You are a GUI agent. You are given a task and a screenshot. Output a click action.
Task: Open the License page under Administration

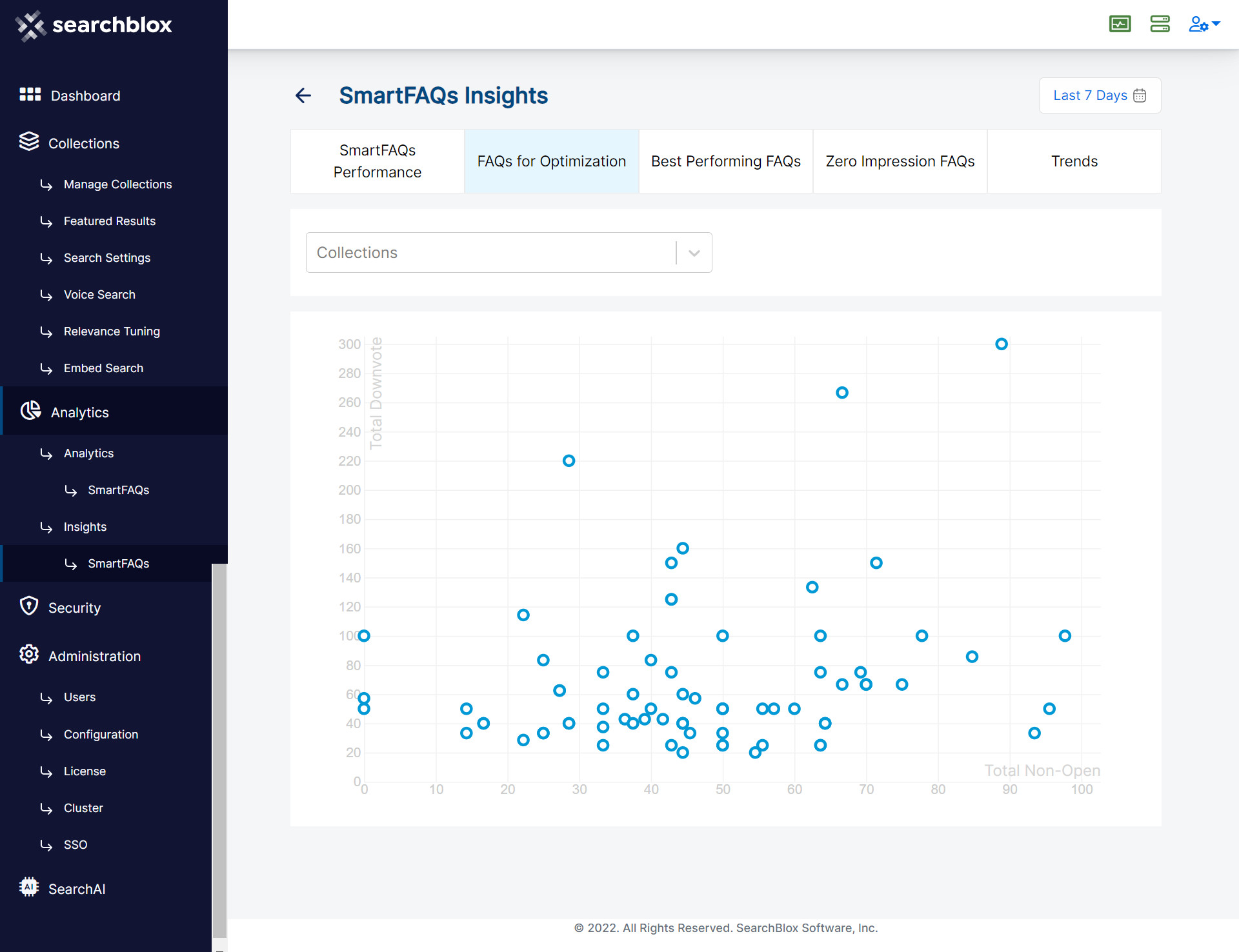pos(85,771)
